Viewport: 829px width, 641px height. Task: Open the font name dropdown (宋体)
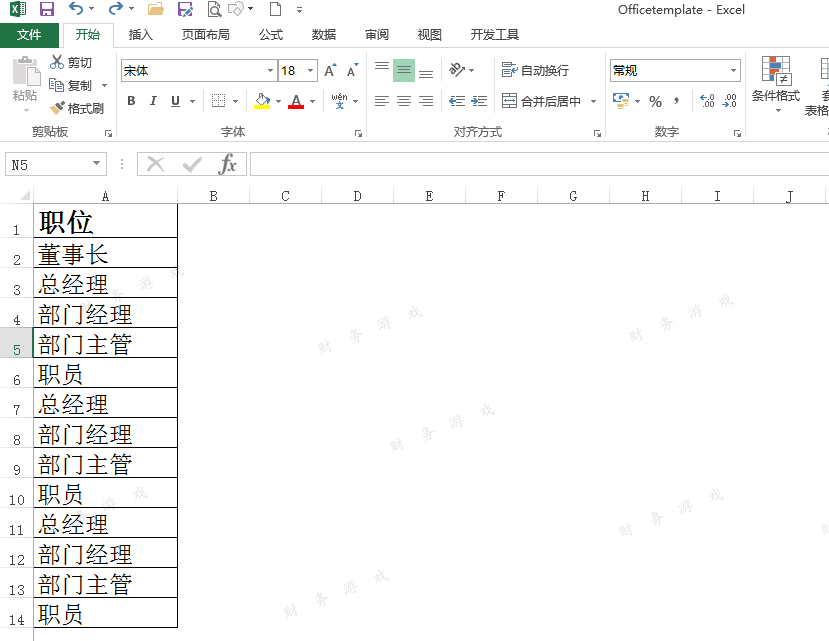[270, 70]
